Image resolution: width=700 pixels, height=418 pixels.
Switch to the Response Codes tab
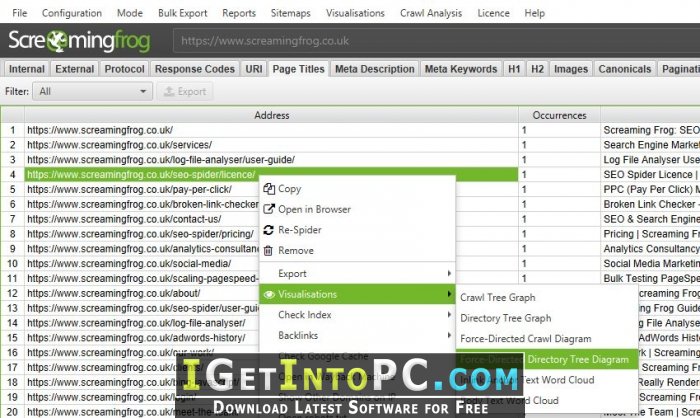click(195, 69)
